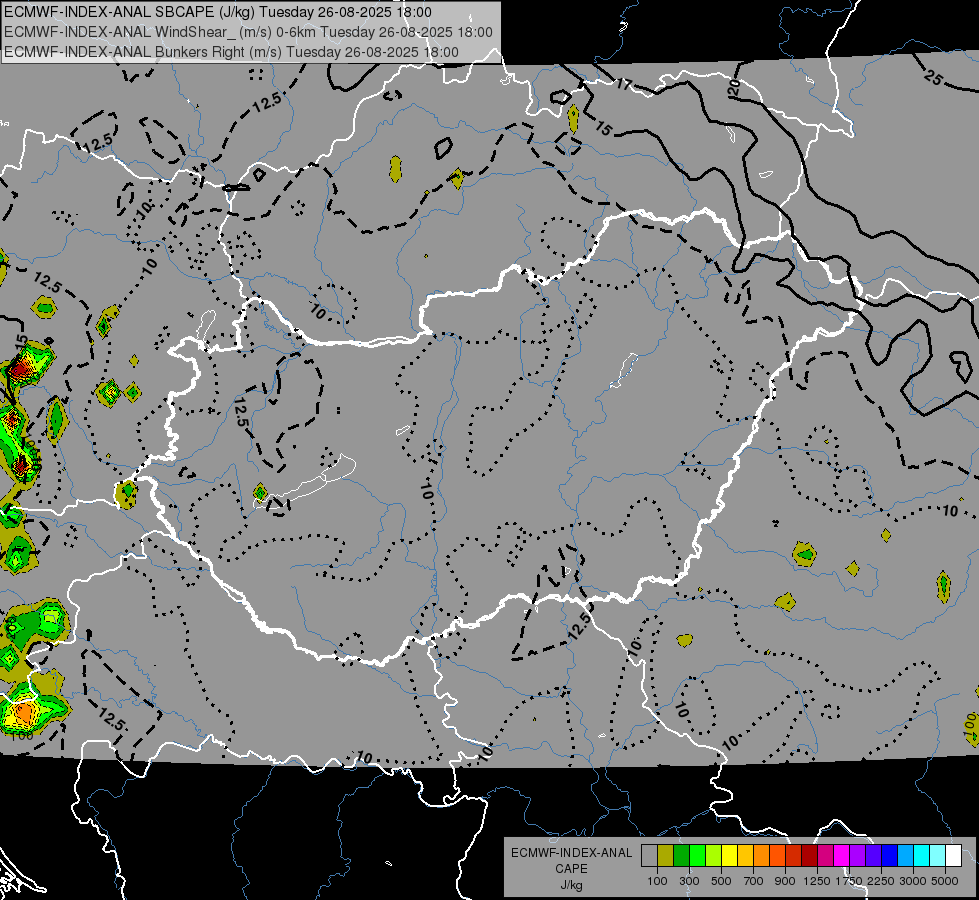The height and width of the screenshot is (900, 979).
Task: Pick the pure yellow swatch in CAPE legend
Action: click(x=729, y=856)
